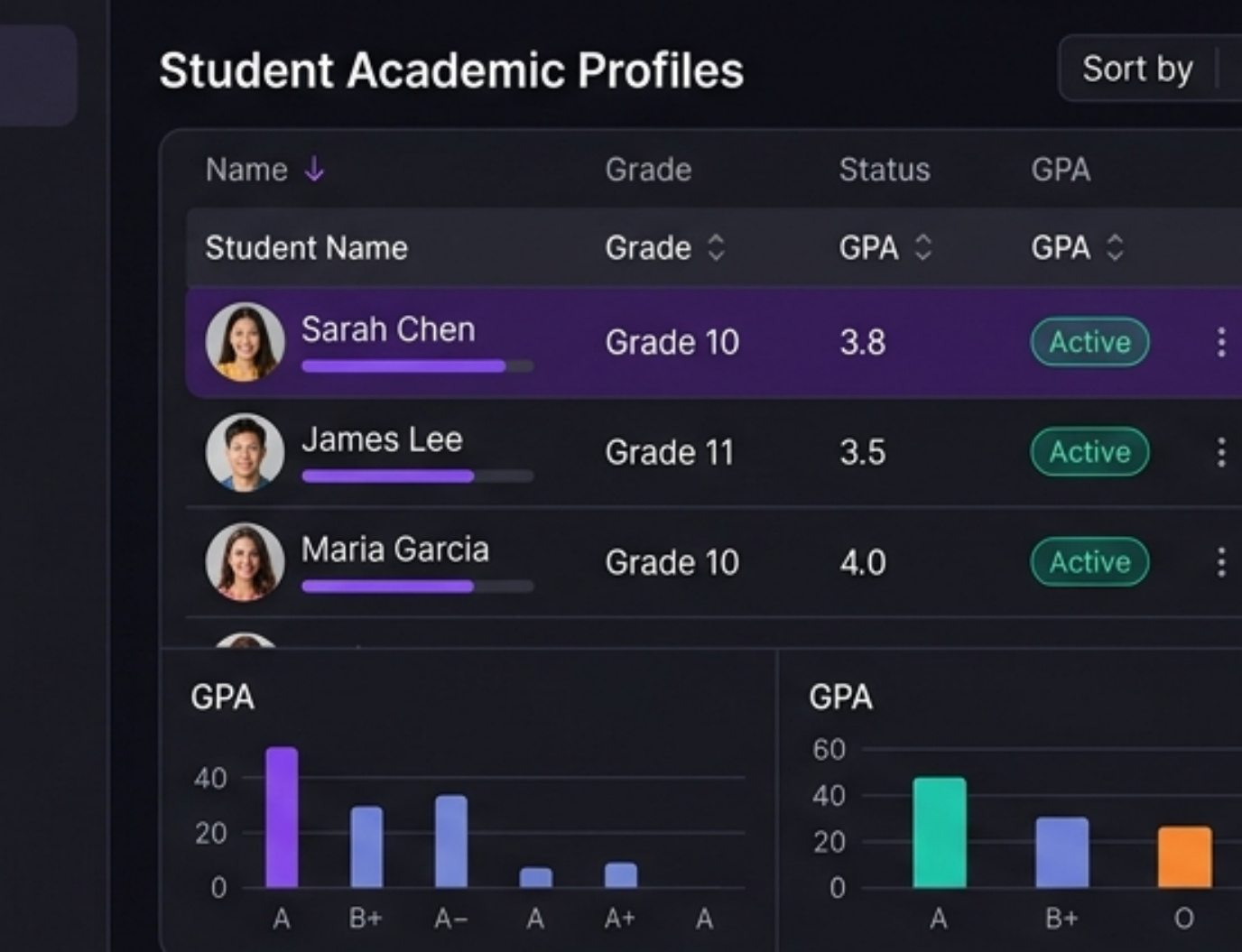Open the three-dot menu for Maria Garcia
1242x952 pixels.
[1221, 562]
